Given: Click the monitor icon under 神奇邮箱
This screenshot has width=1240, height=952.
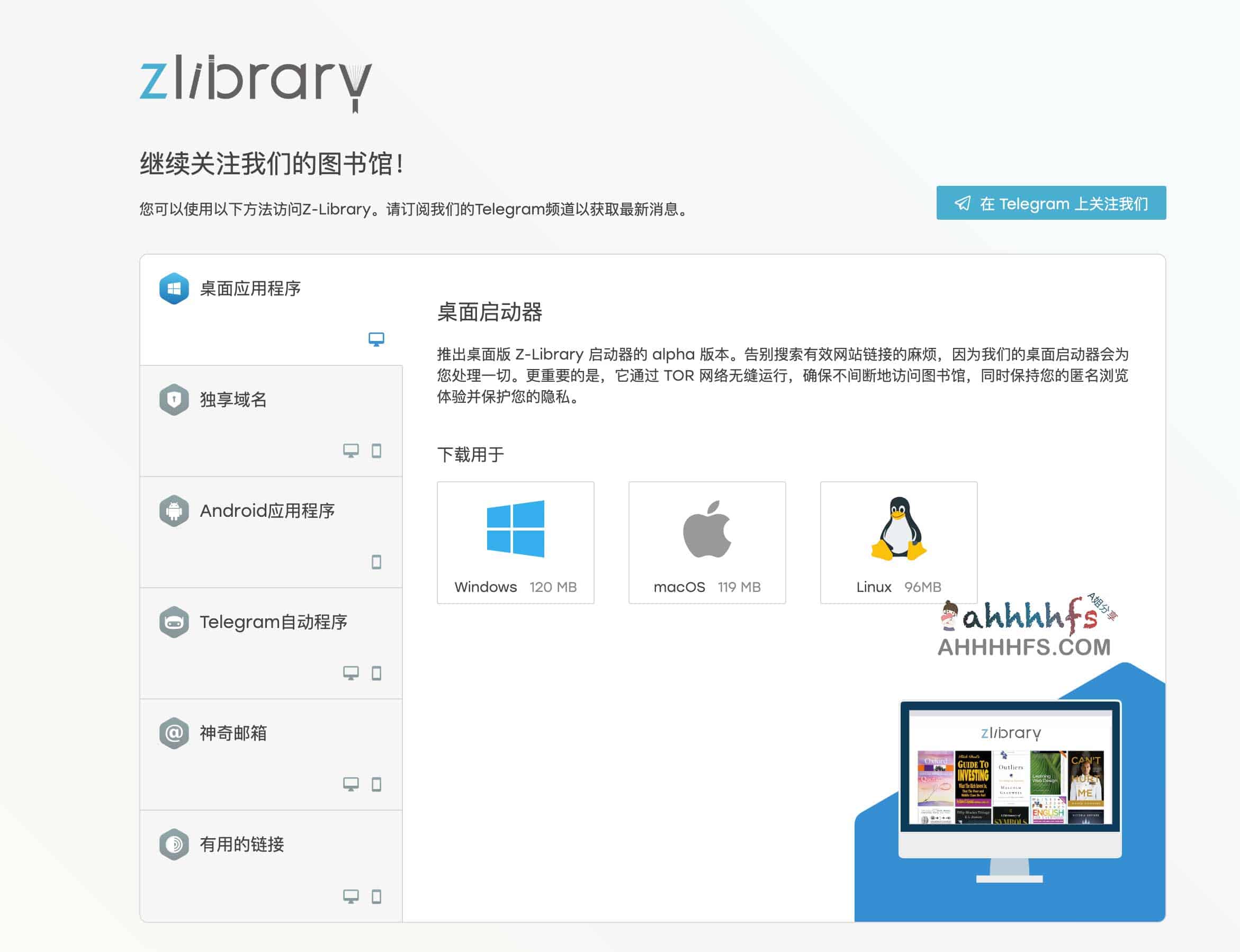Looking at the screenshot, I should (353, 784).
